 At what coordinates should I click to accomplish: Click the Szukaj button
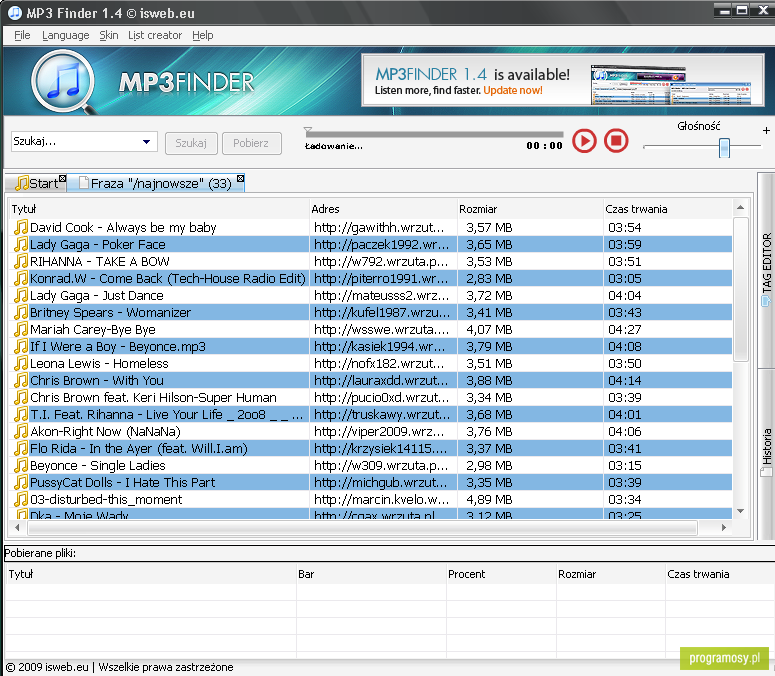click(x=191, y=143)
